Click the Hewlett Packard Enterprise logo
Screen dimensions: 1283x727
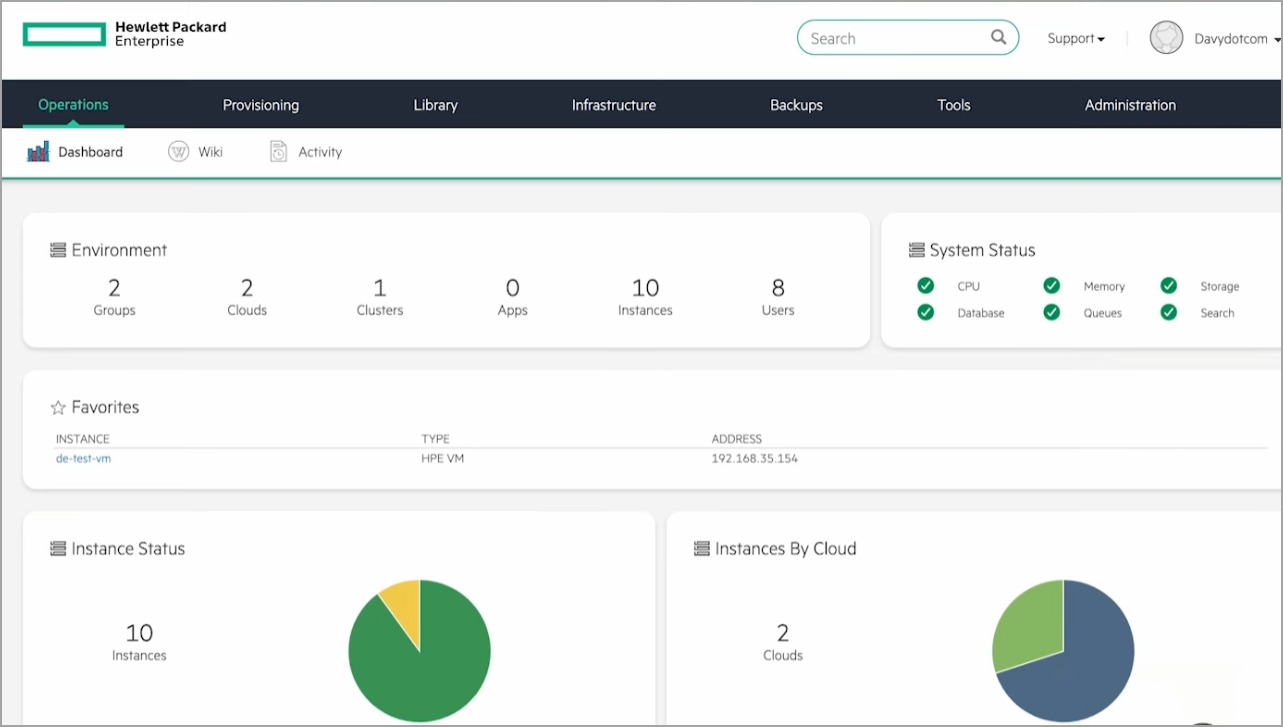coord(124,35)
